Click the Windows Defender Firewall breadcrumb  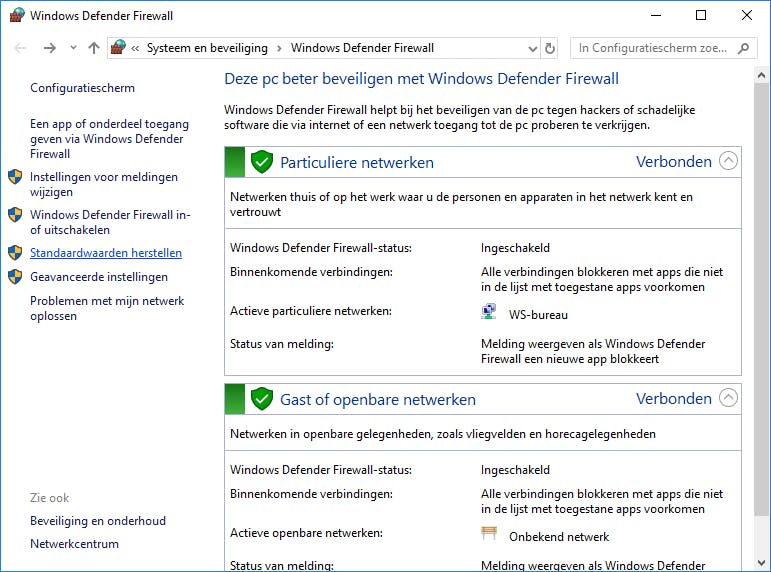[362, 48]
